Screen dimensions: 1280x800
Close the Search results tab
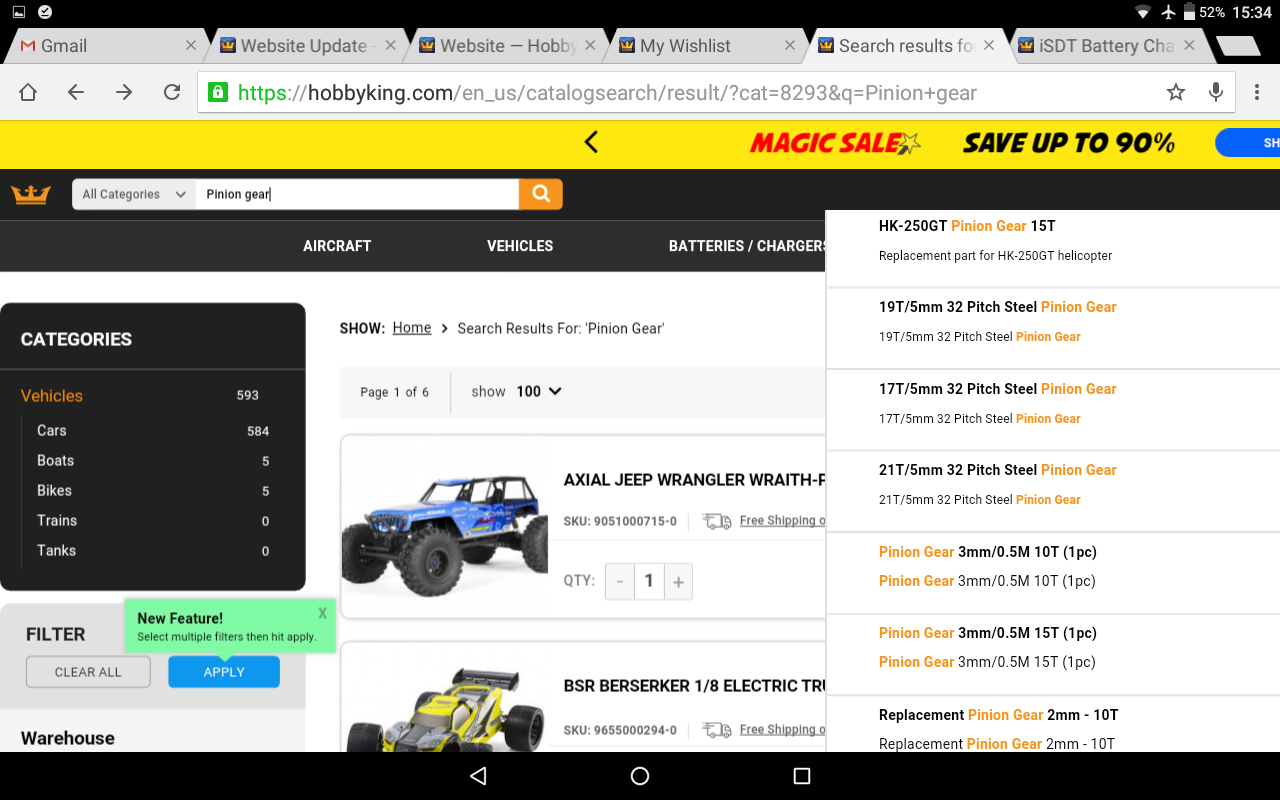[989, 46]
